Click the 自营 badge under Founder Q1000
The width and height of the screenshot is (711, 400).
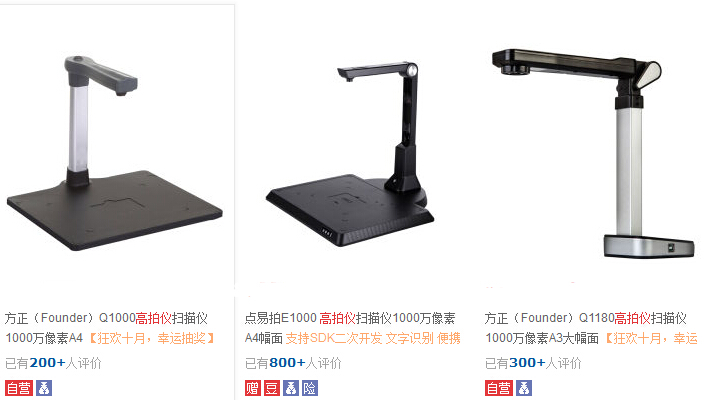pyautogui.click(x=19, y=388)
